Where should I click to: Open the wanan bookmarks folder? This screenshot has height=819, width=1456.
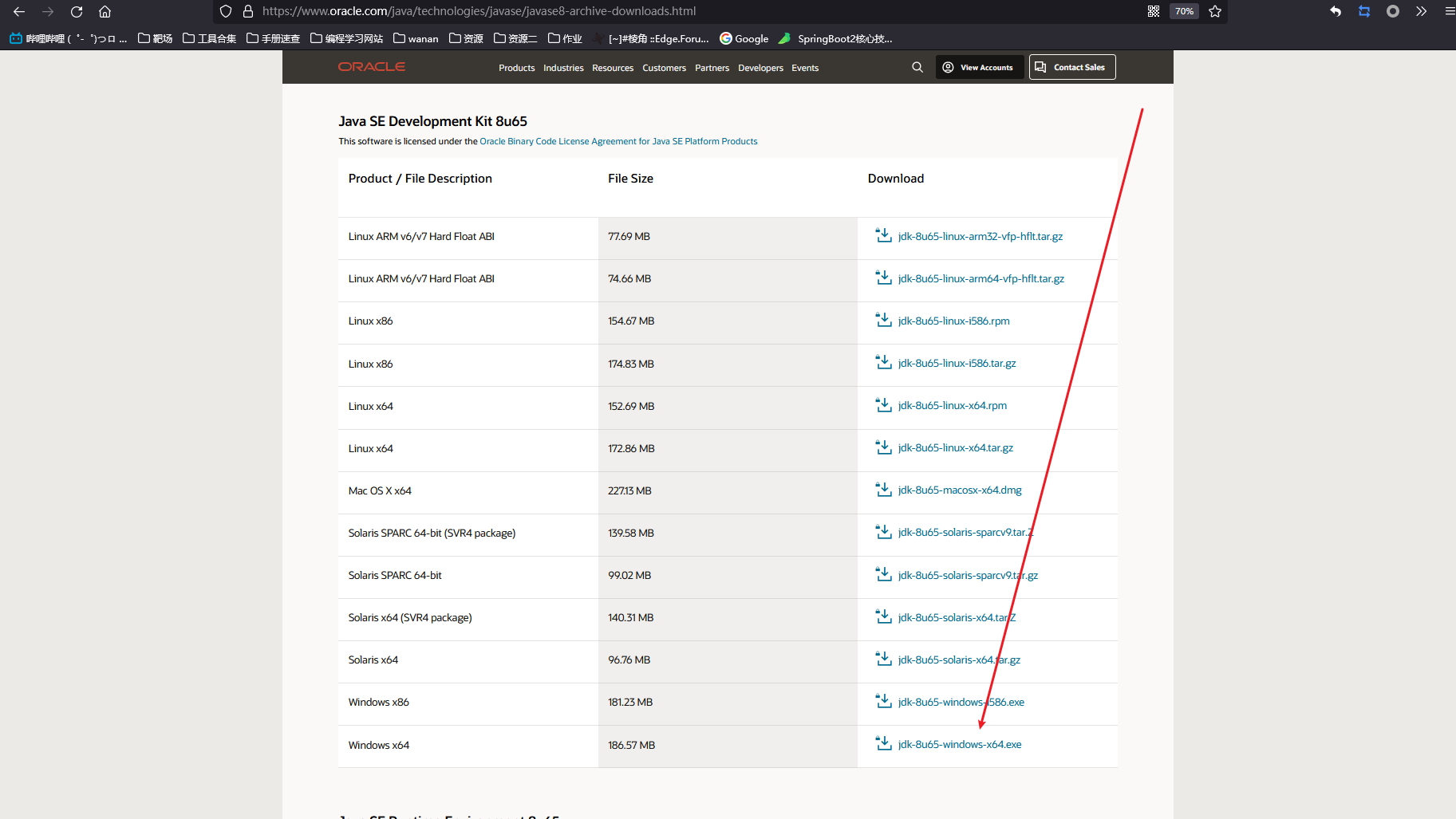[416, 38]
